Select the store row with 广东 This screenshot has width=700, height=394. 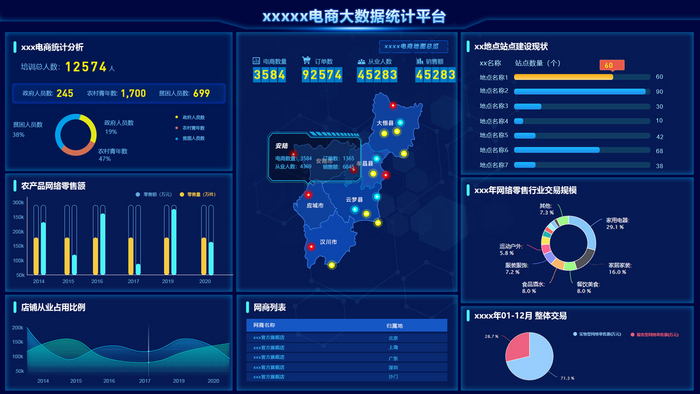[347, 357]
